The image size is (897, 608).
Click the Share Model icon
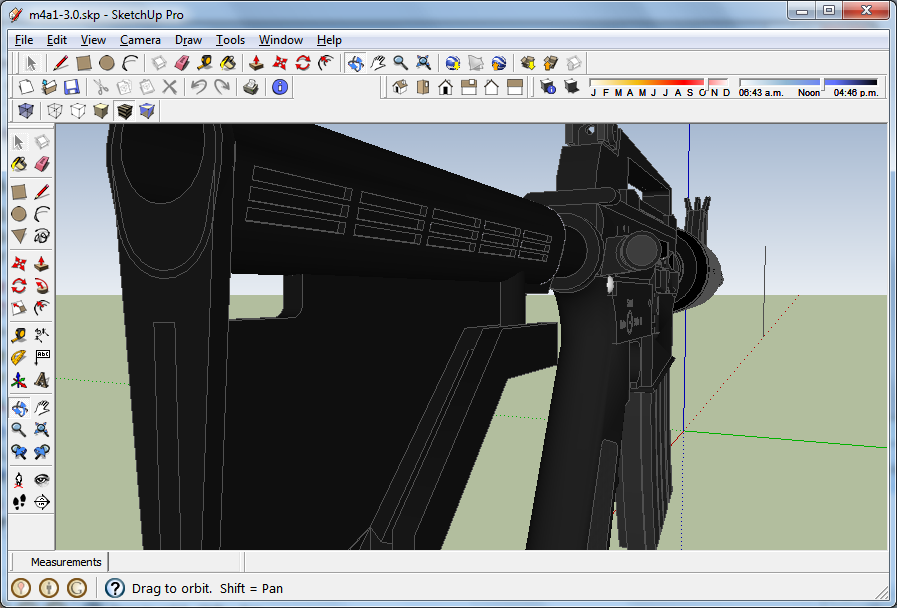pyautogui.click(x=551, y=63)
